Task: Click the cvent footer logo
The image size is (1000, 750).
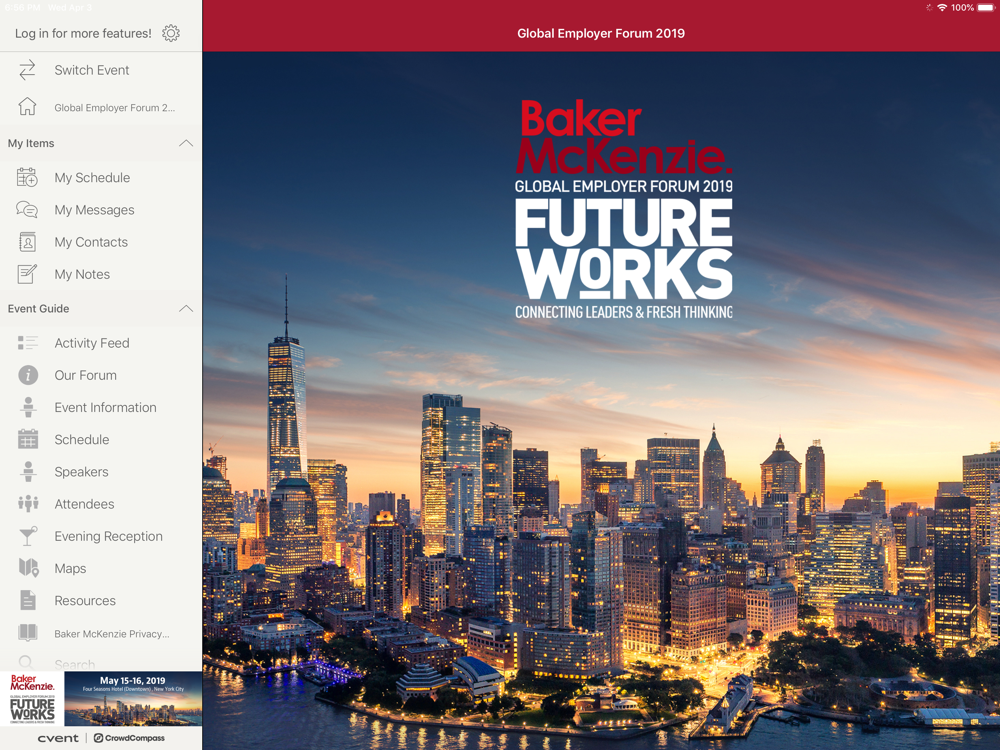Action: (58, 738)
